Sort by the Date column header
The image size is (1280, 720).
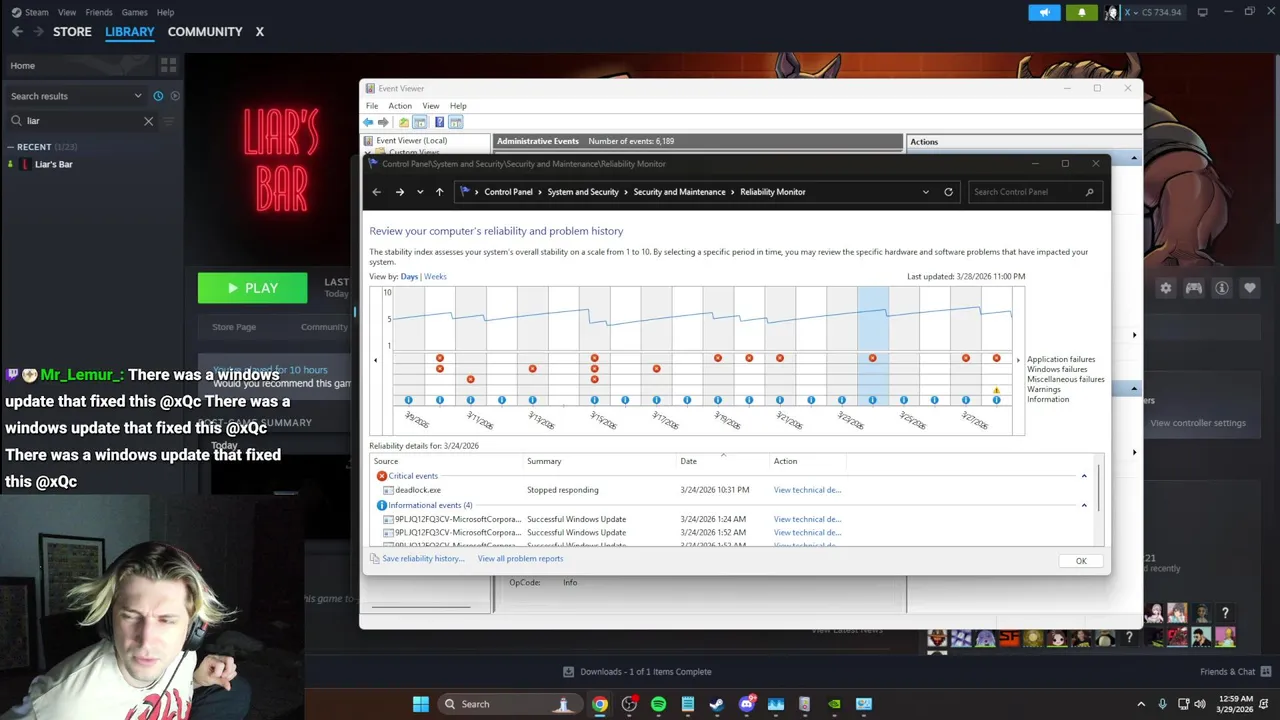(688, 461)
